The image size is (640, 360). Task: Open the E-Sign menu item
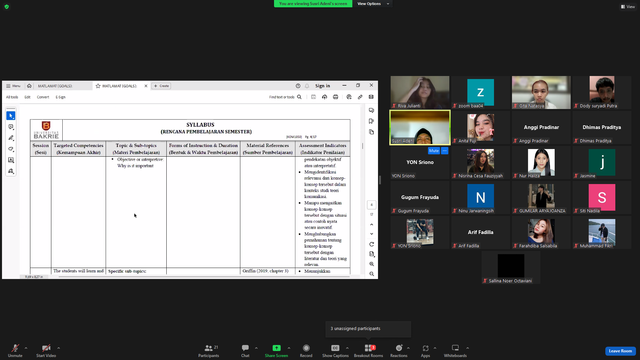coord(60,97)
